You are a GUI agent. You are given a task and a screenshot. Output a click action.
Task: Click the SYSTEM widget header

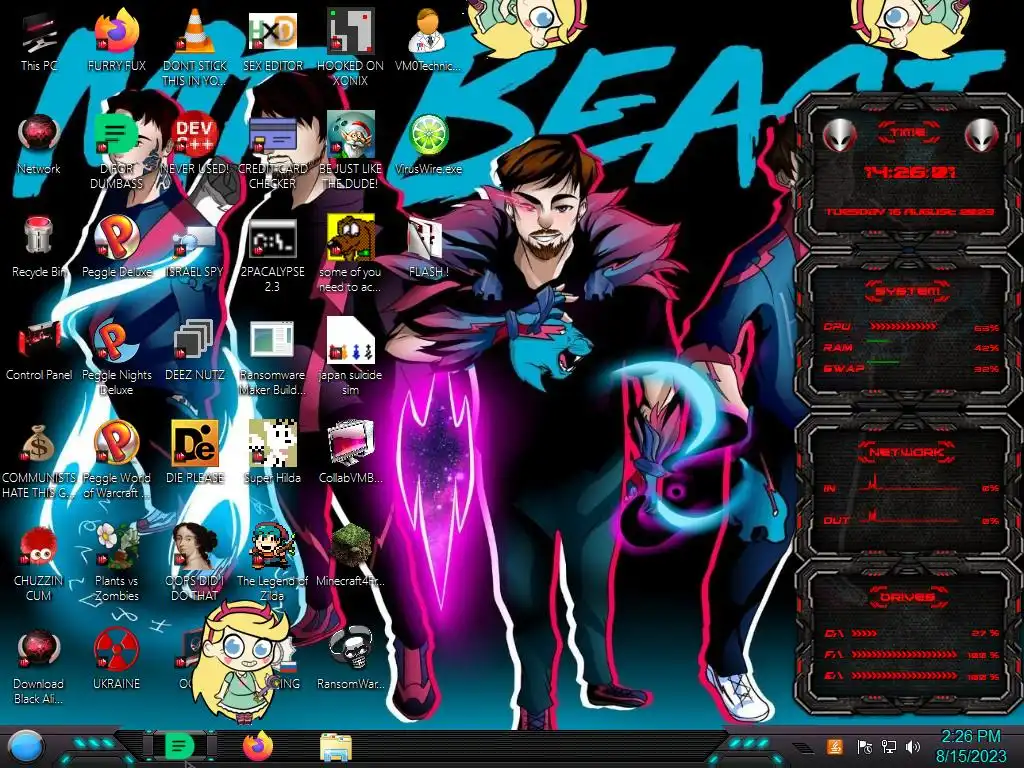(x=907, y=291)
